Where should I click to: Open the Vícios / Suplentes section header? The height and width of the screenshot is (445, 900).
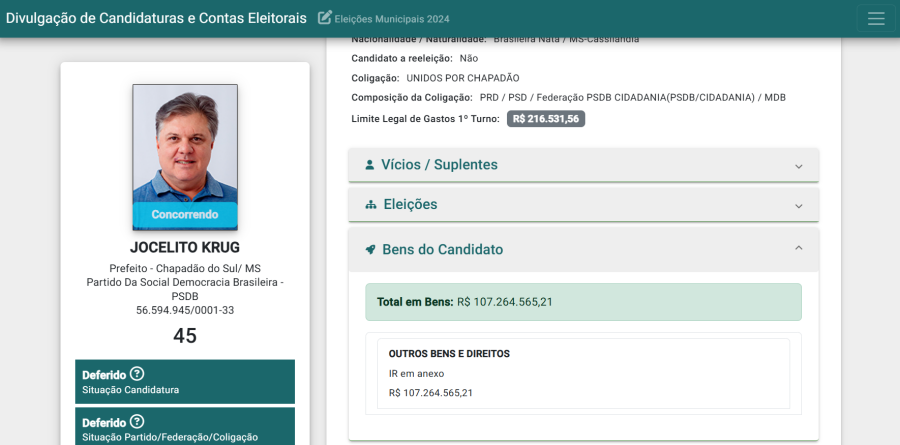pyautogui.click(x=584, y=165)
